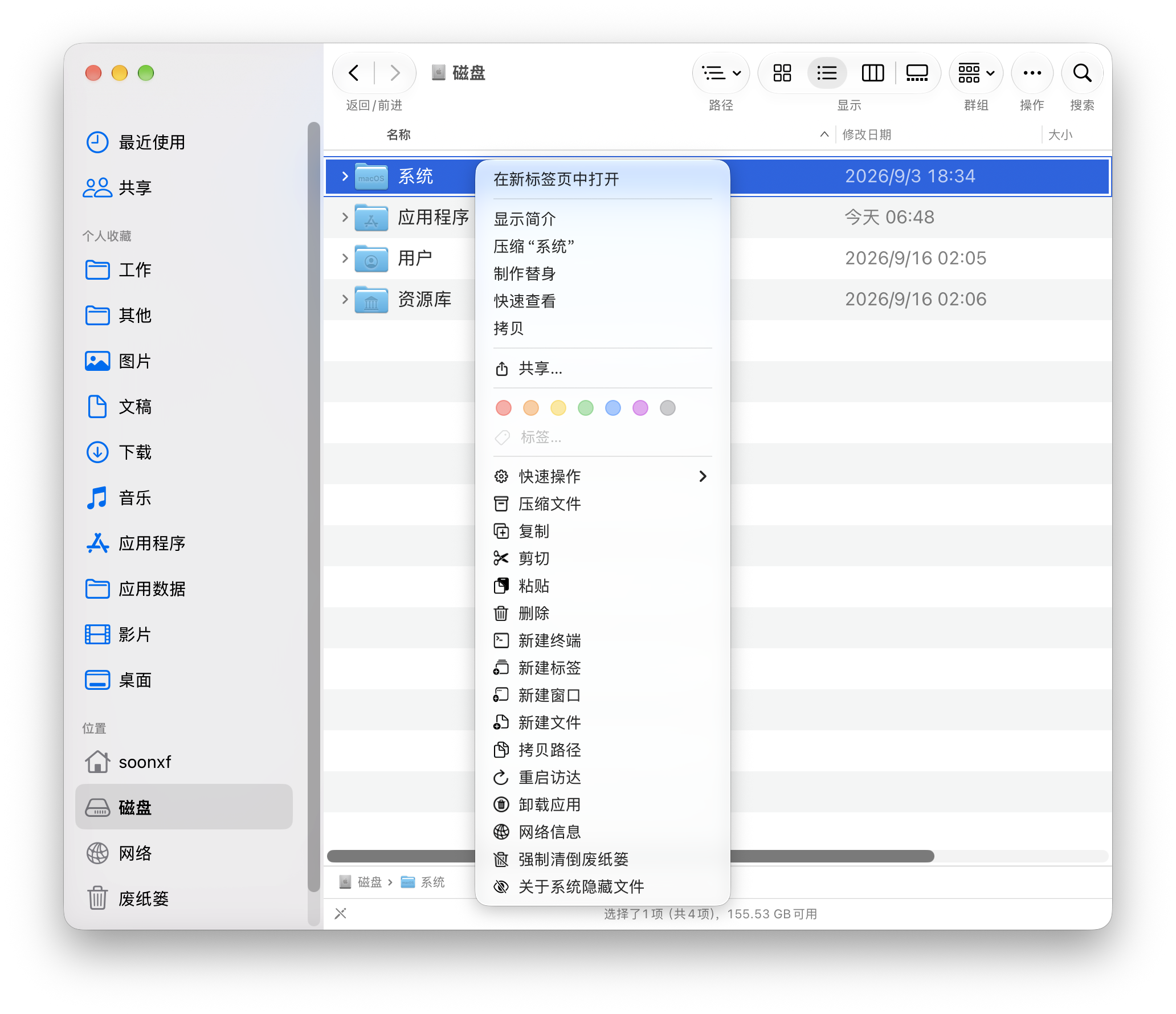The height and width of the screenshot is (1014, 1176).
Task: Expand the 资源库 folder row
Action: tap(345, 300)
